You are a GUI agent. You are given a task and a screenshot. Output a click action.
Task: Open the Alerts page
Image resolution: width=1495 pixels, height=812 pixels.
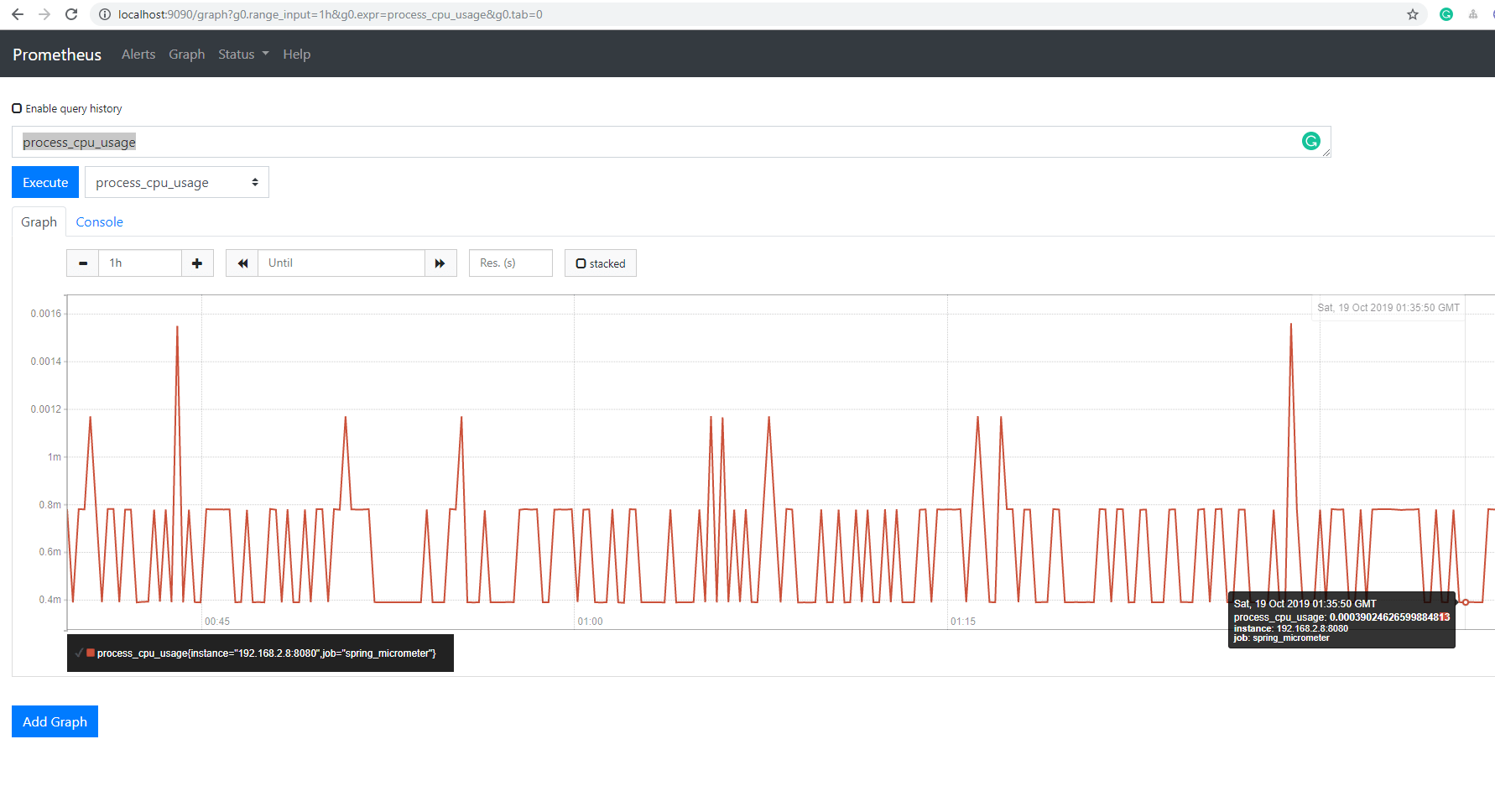(x=138, y=54)
